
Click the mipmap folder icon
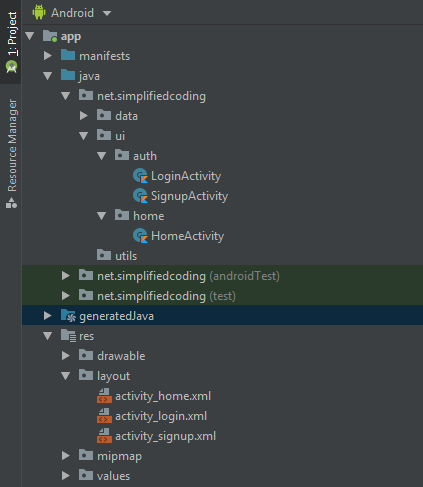[86, 455]
